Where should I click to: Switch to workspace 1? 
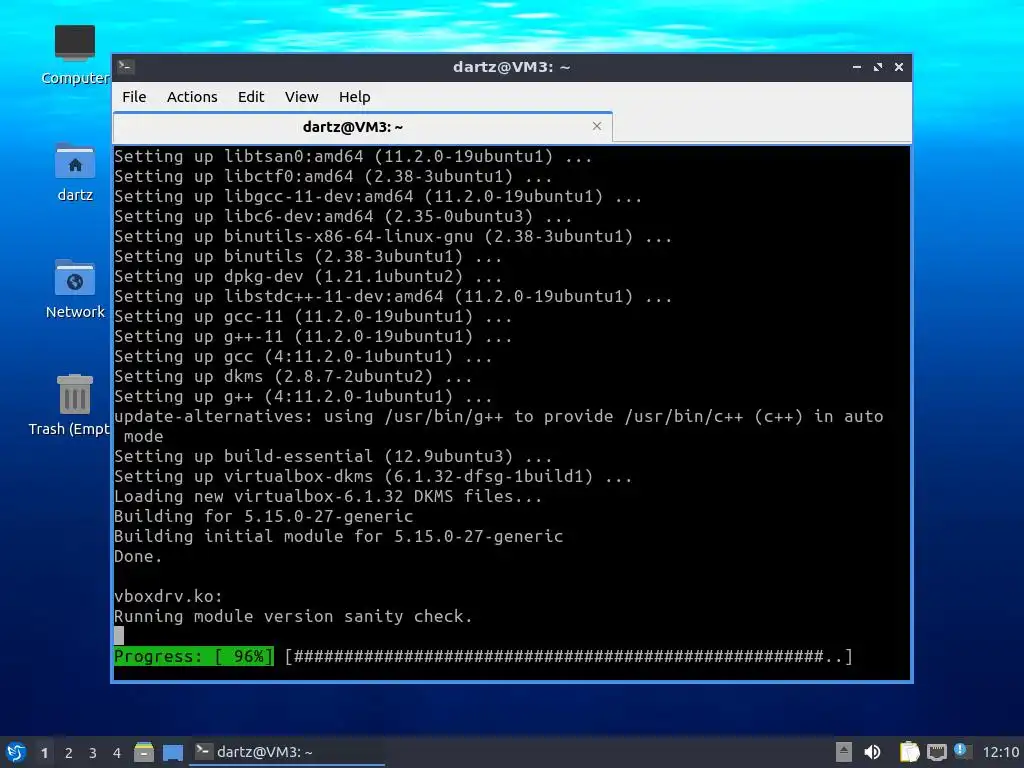(44, 753)
